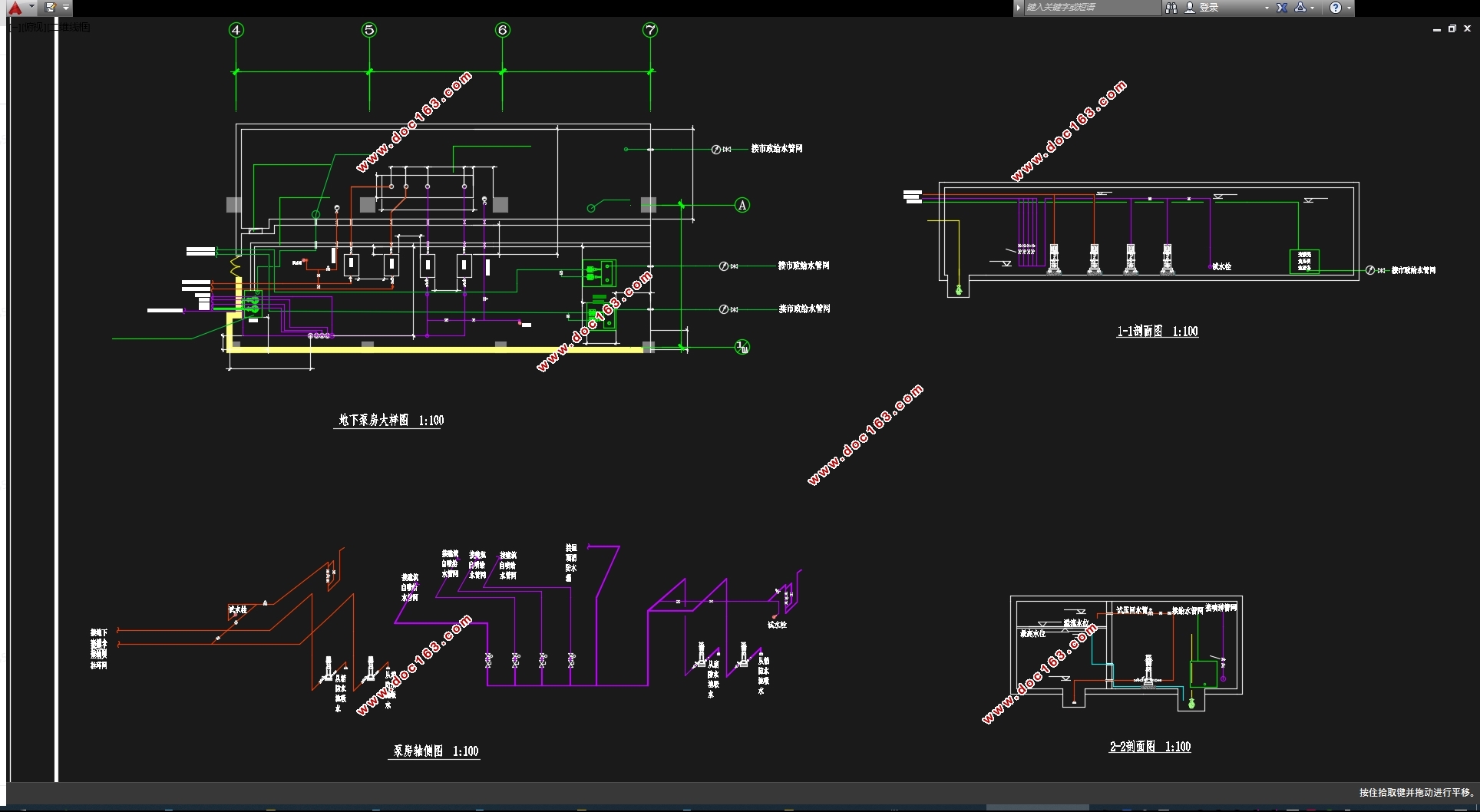Click the user sign-in silhouette icon
Viewport: 1480px width, 812px height.
coord(1190,8)
